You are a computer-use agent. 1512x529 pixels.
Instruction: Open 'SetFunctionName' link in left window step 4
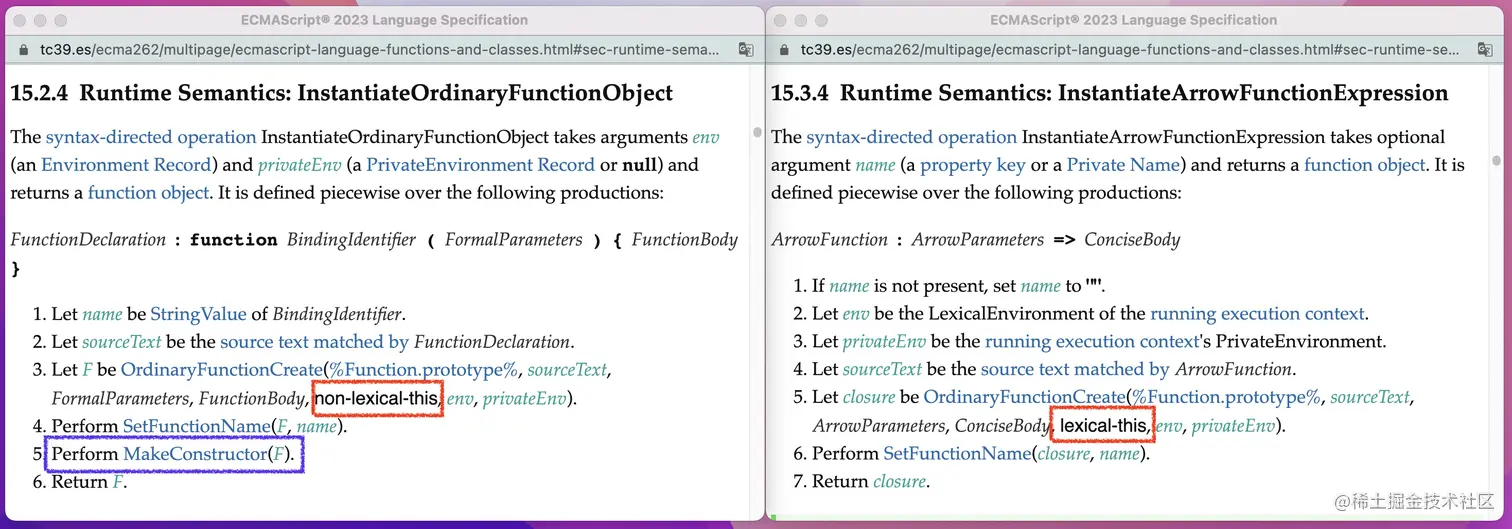tap(197, 426)
